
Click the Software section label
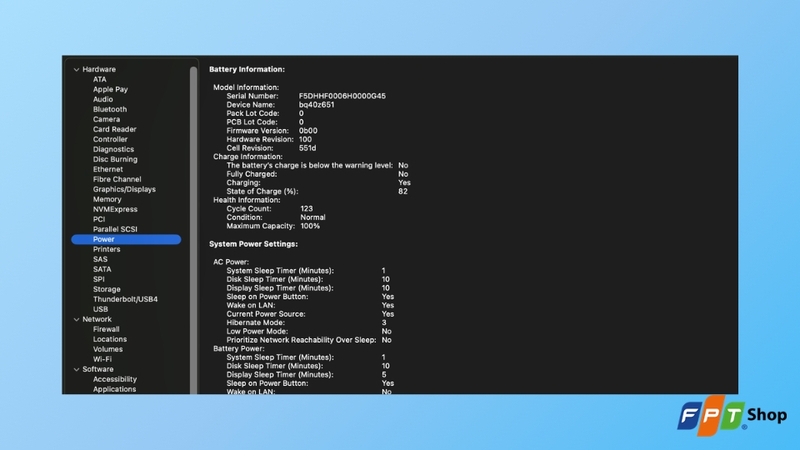pyautogui.click(x=98, y=369)
